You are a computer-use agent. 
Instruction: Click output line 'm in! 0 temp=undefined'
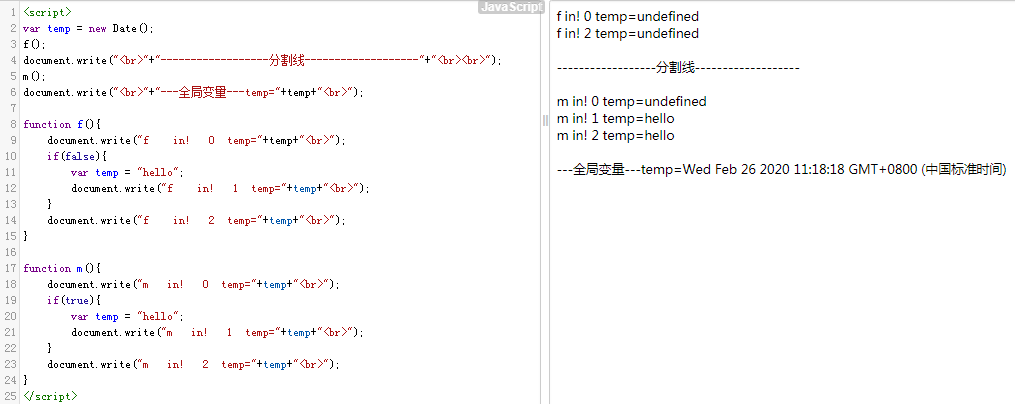631,102
